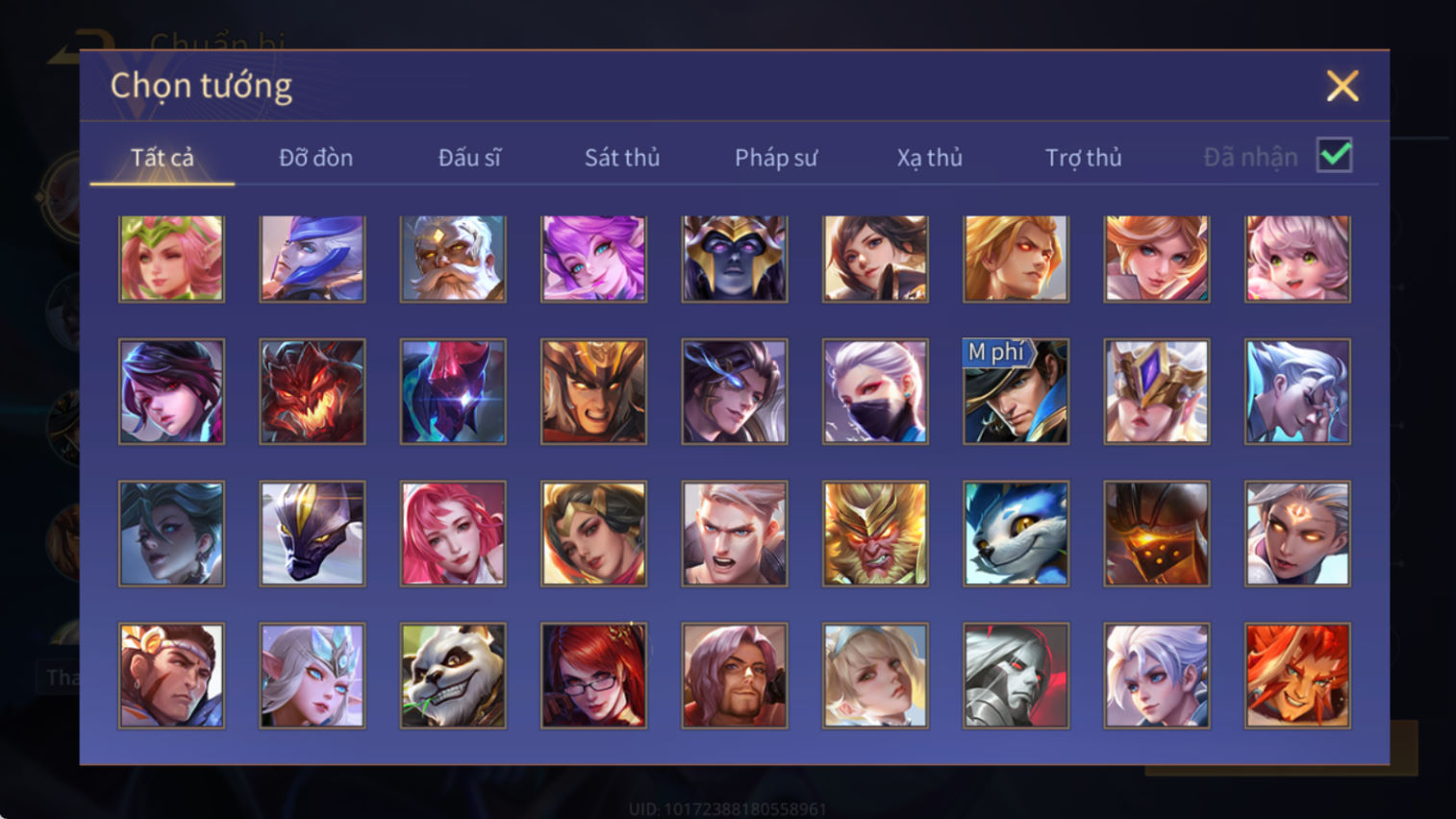1456x819 pixels.
Task: Switch to the Trợ thủ tab
Action: pyautogui.click(x=1084, y=158)
